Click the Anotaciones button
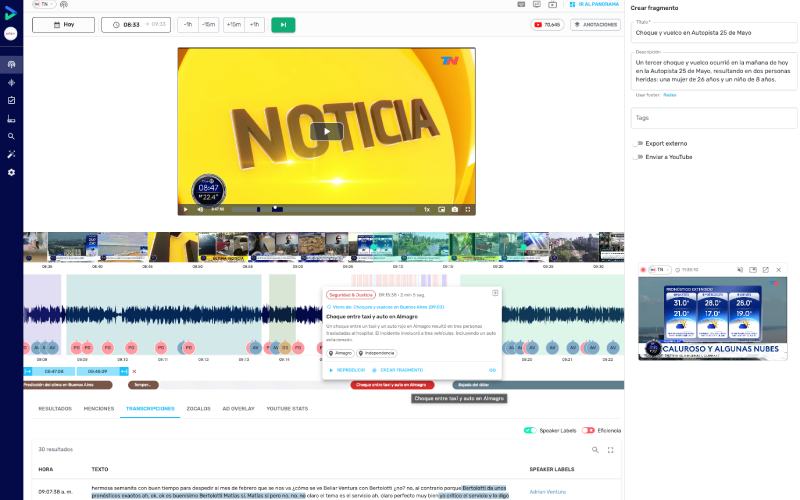The height and width of the screenshot is (500, 800). click(595, 24)
